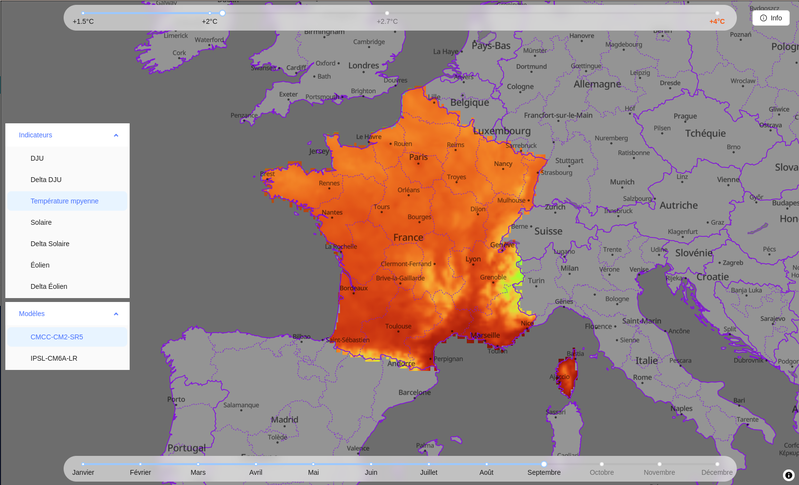Click Paris on the map

[x=418, y=157]
